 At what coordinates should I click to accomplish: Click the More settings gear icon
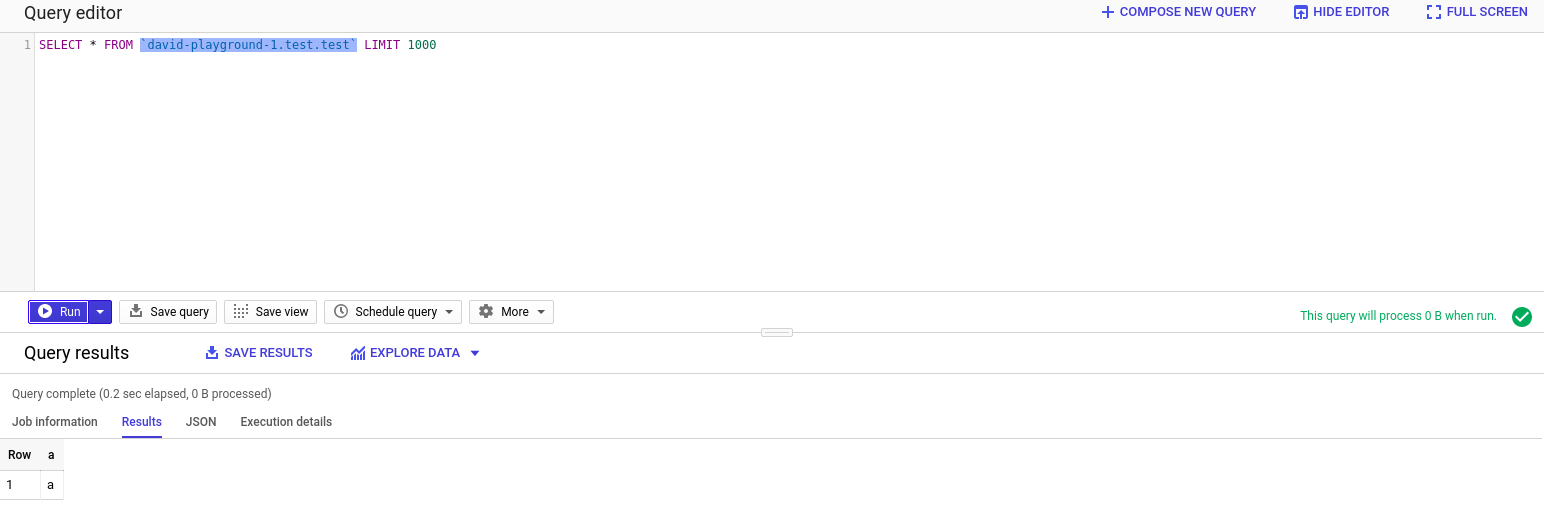coord(486,312)
